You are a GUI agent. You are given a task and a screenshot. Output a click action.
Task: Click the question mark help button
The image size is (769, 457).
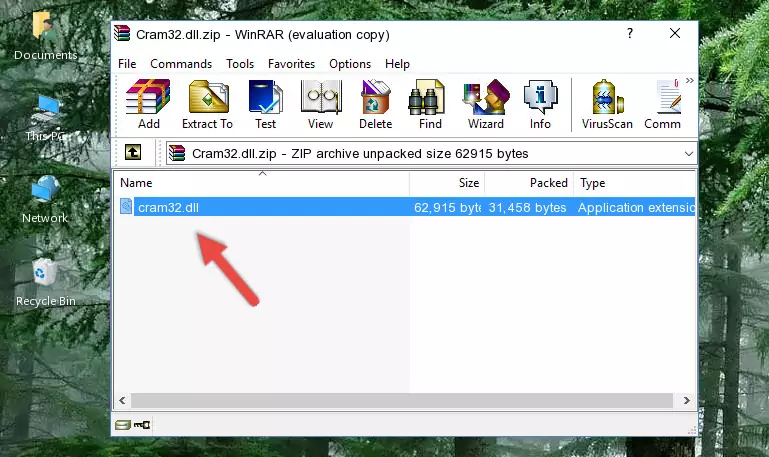tap(630, 33)
